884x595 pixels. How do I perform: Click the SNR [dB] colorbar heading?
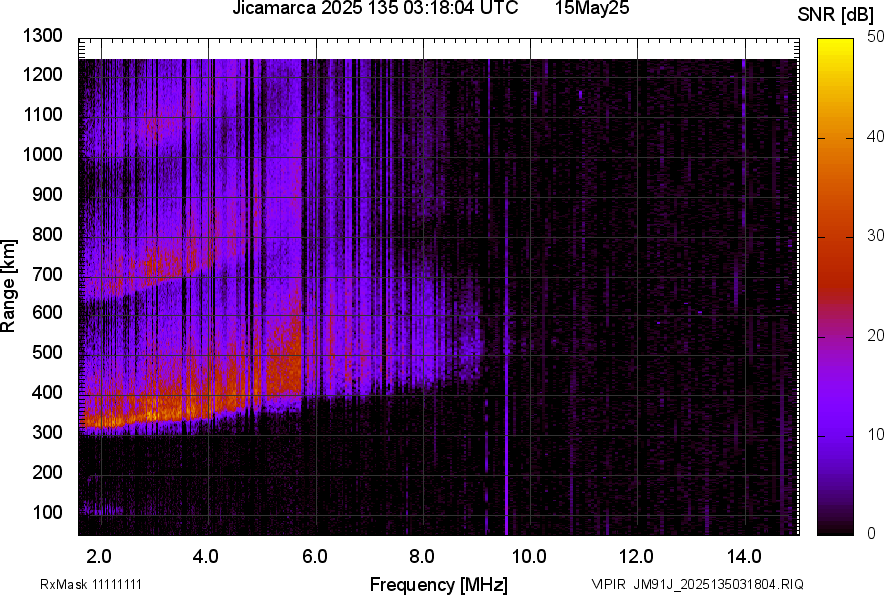(836, 14)
